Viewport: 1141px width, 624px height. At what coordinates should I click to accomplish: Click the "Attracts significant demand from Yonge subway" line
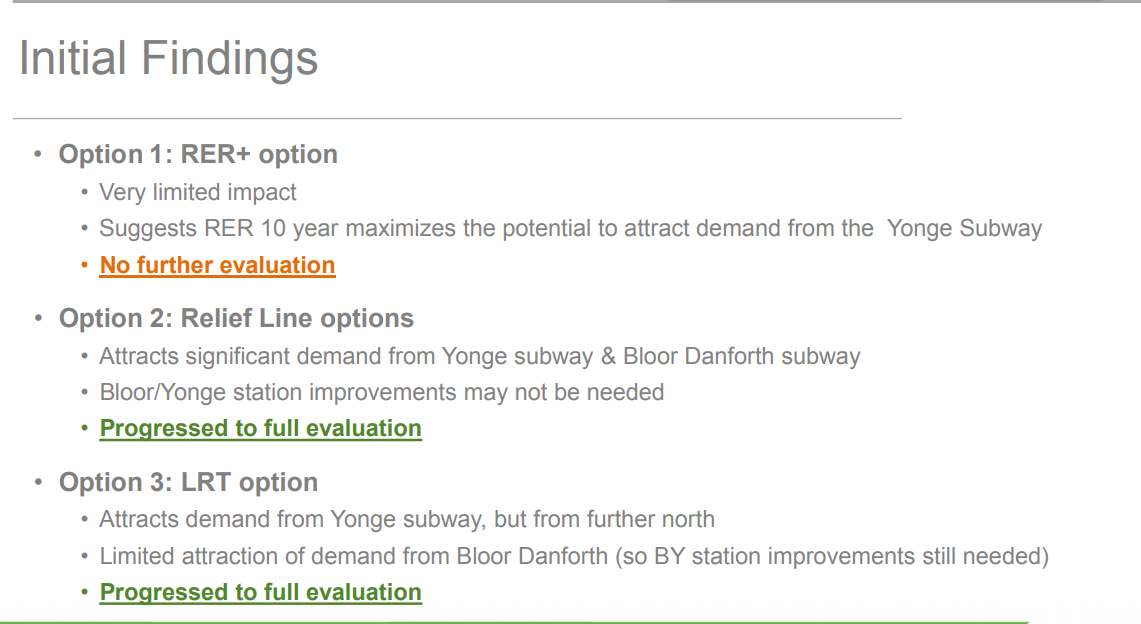coord(479,356)
